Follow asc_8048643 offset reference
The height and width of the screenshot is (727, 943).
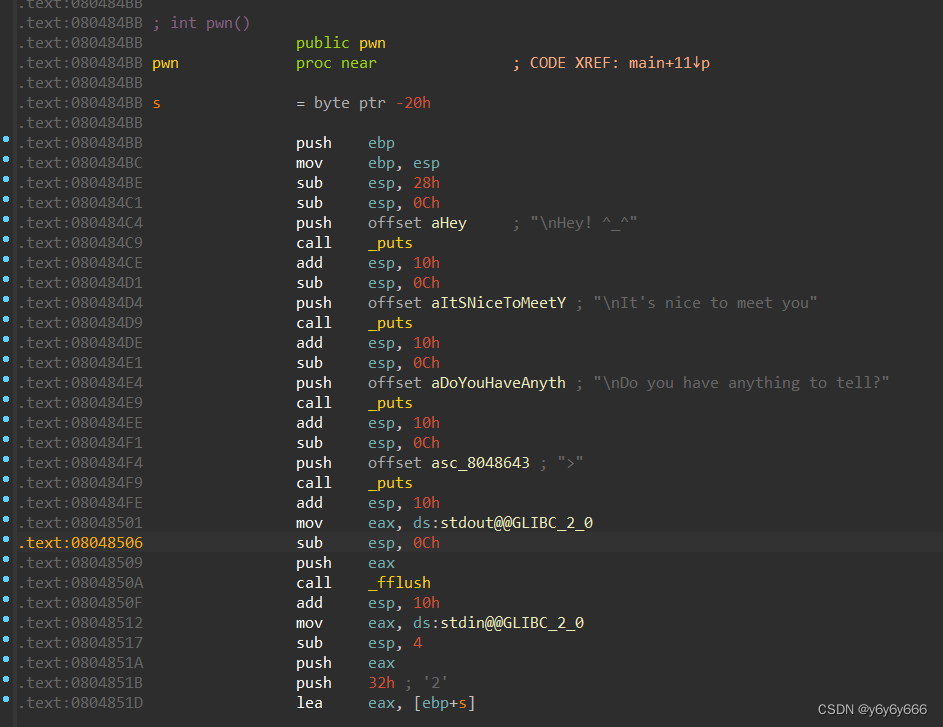point(480,463)
